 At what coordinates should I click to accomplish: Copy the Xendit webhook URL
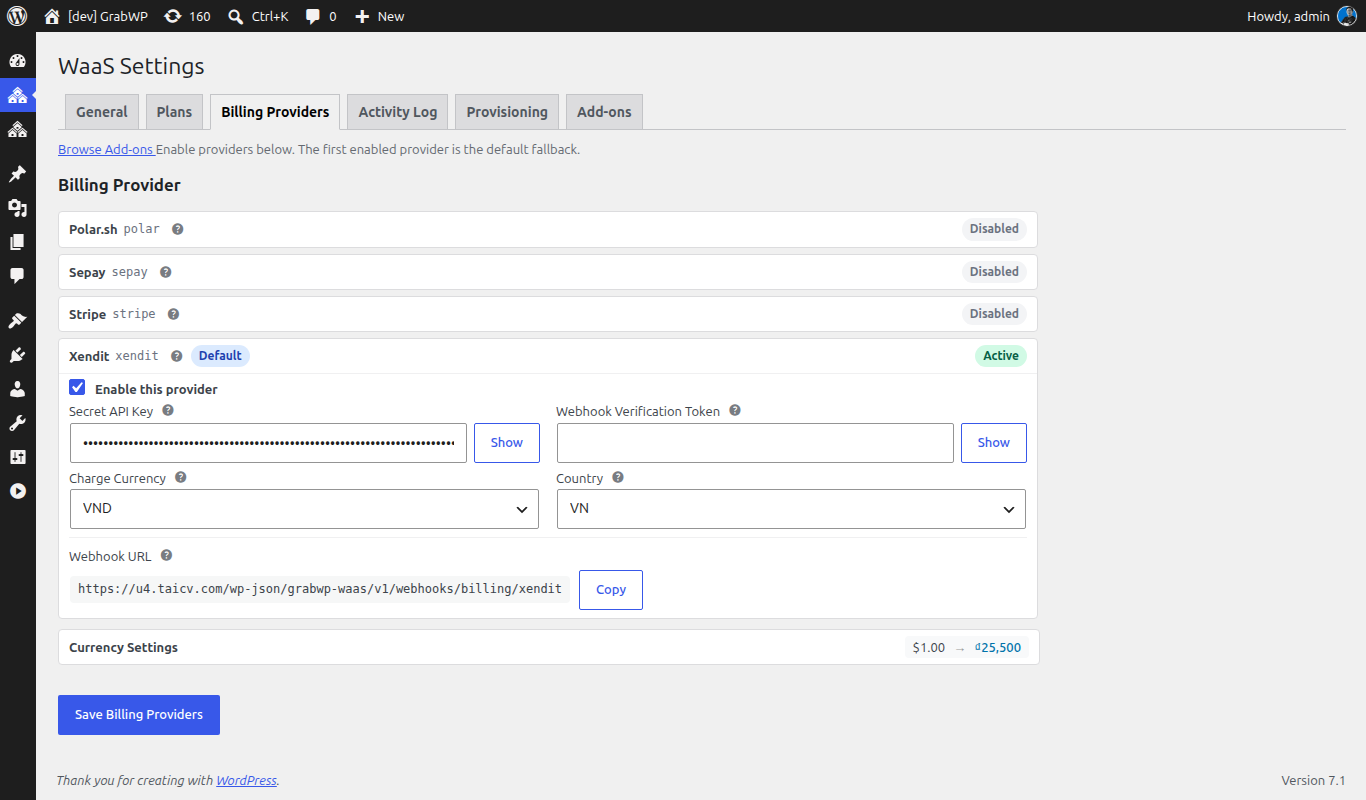611,590
